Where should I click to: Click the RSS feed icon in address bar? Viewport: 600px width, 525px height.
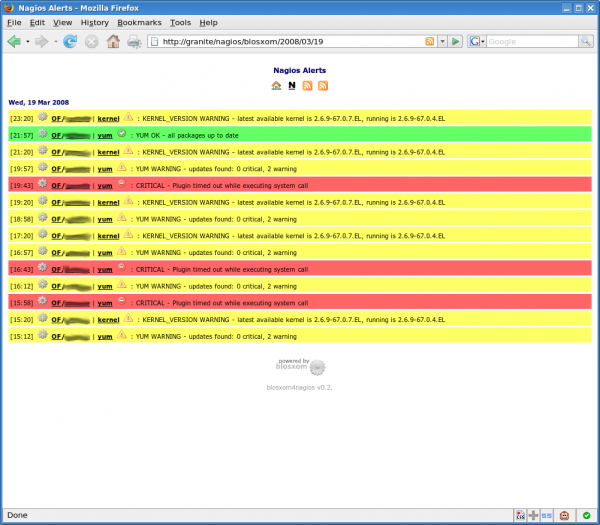[430, 42]
